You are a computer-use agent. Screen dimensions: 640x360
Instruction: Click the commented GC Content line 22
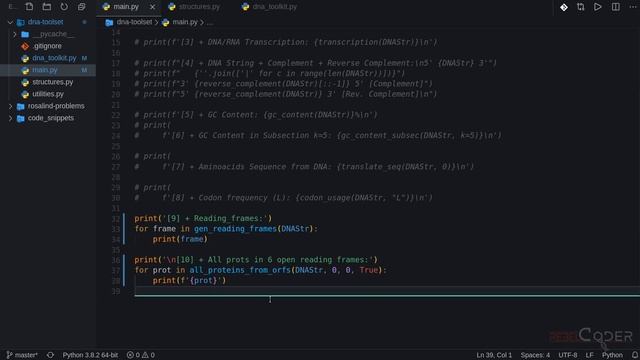[x=256, y=115]
